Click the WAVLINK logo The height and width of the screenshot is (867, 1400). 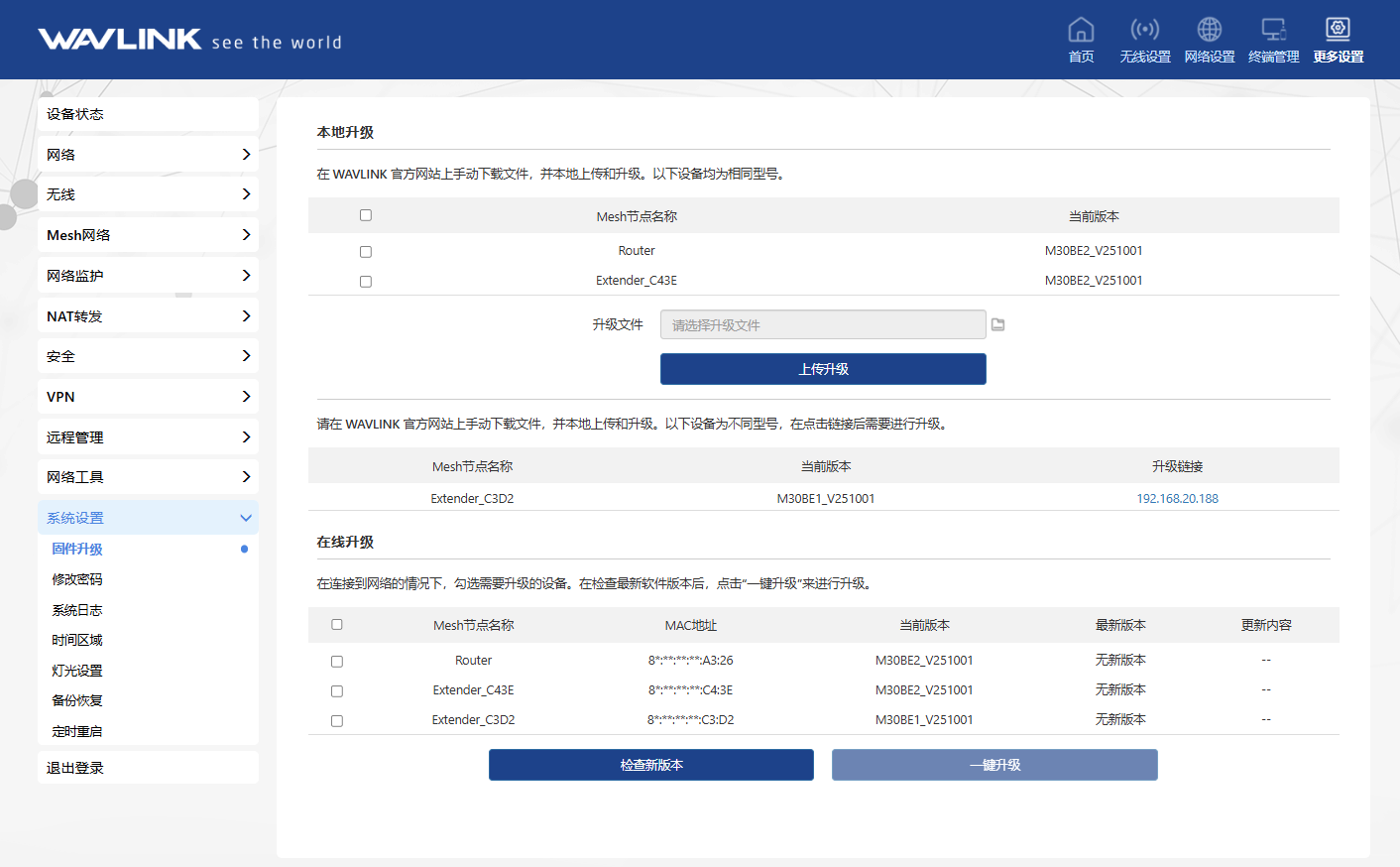pos(120,40)
